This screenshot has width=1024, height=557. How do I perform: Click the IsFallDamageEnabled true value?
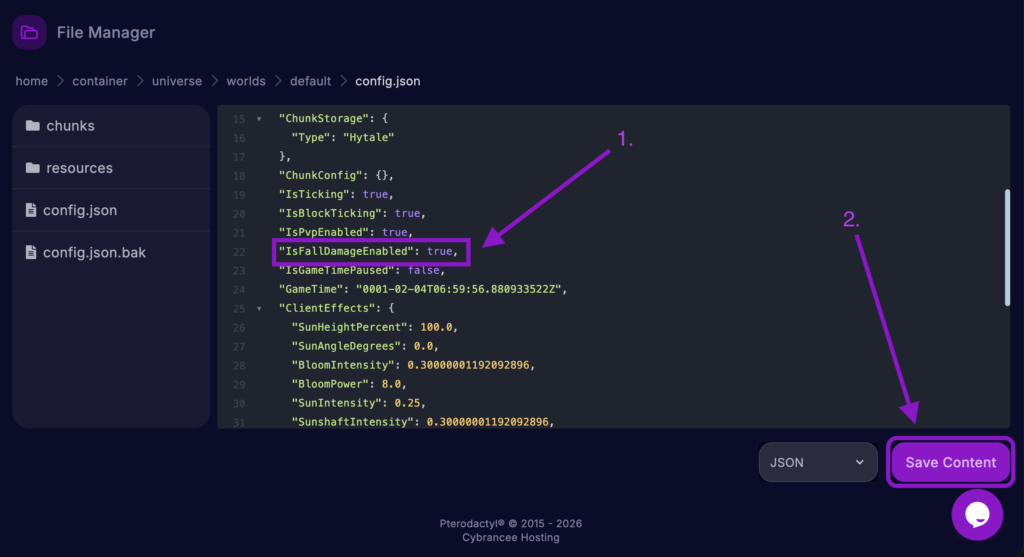tap(440, 251)
